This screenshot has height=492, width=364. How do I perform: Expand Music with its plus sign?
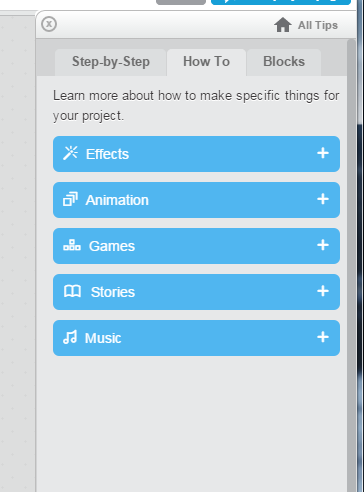point(323,337)
